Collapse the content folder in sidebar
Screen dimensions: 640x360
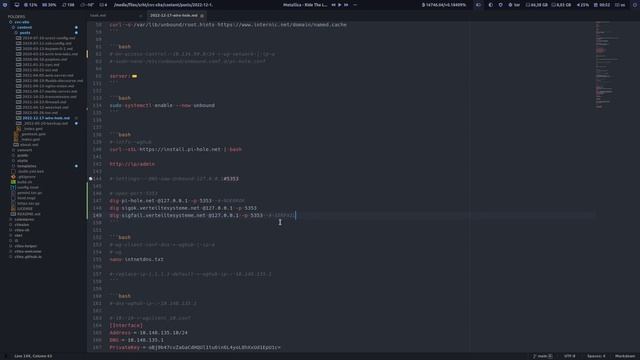24,27
